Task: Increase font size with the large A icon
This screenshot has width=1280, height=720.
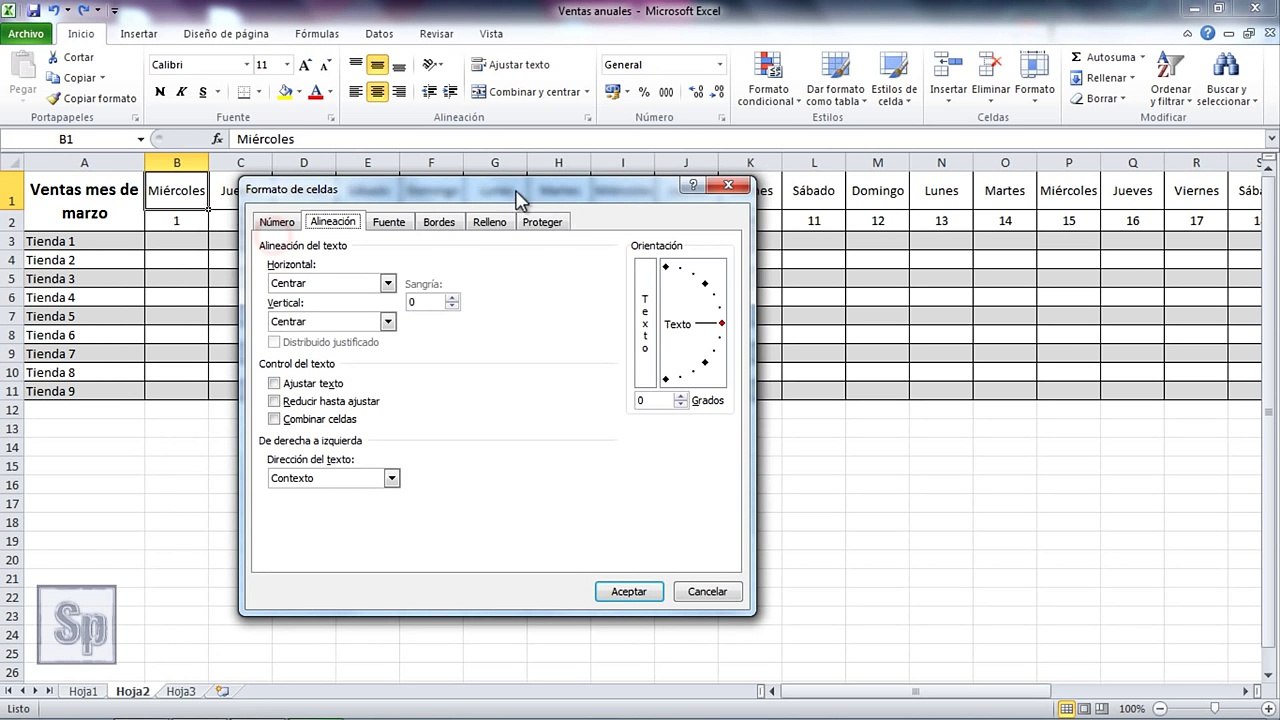Action: point(305,65)
